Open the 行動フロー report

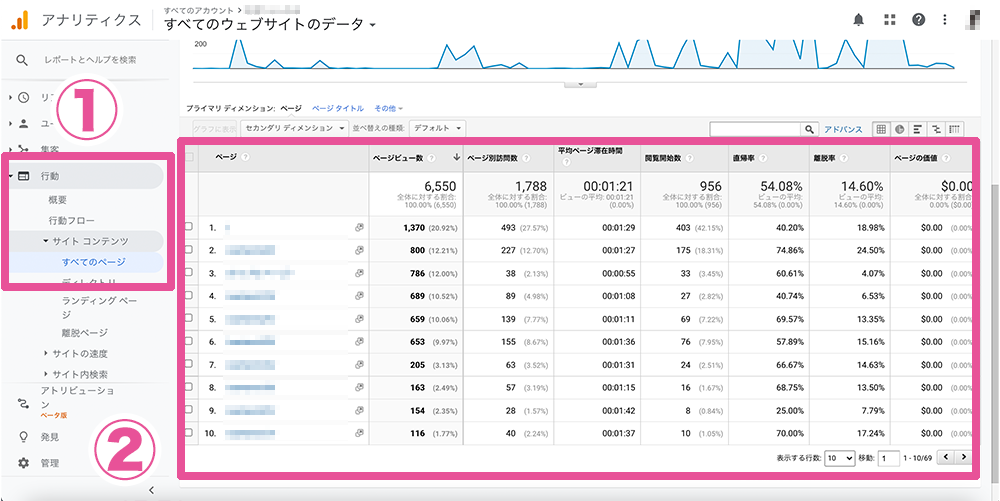coord(72,221)
